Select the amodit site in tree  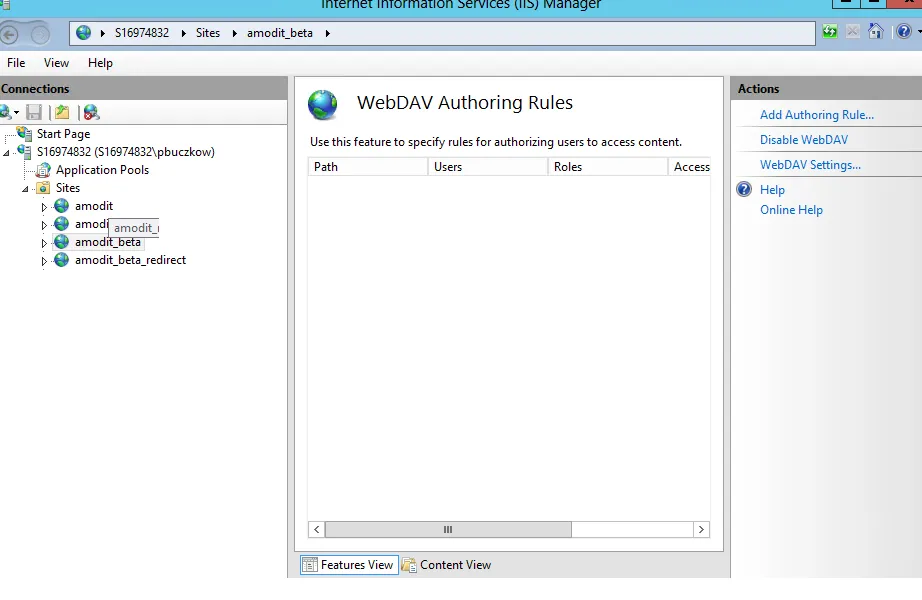tap(94, 206)
